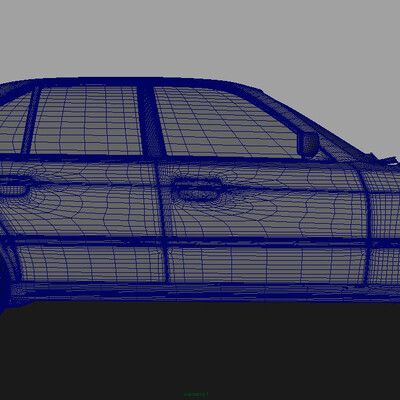Click the green camera label at viewport bottom
The height and width of the screenshot is (400, 400).
click(196, 394)
